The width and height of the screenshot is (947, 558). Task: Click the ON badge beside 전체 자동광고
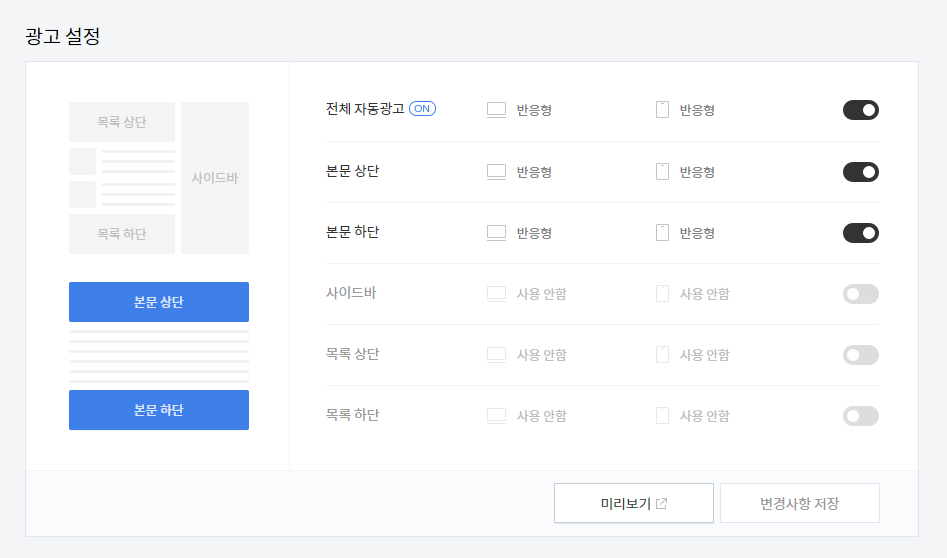tap(422, 109)
